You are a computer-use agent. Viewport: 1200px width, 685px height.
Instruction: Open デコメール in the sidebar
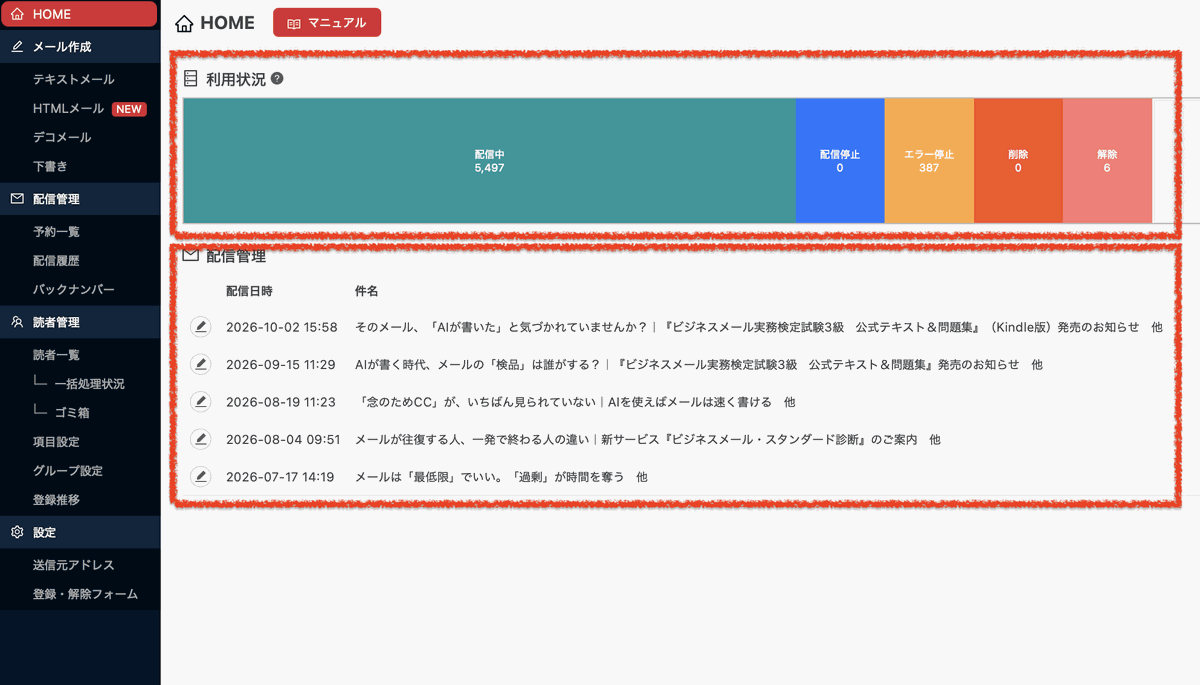point(62,137)
